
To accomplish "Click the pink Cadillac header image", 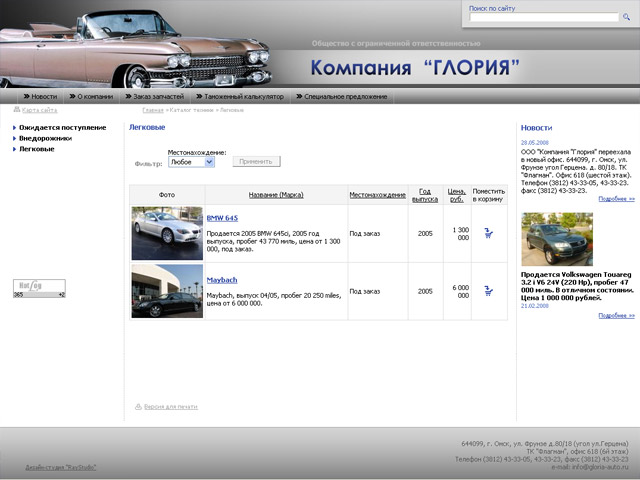I will pyautogui.click(x=135, y=48).
